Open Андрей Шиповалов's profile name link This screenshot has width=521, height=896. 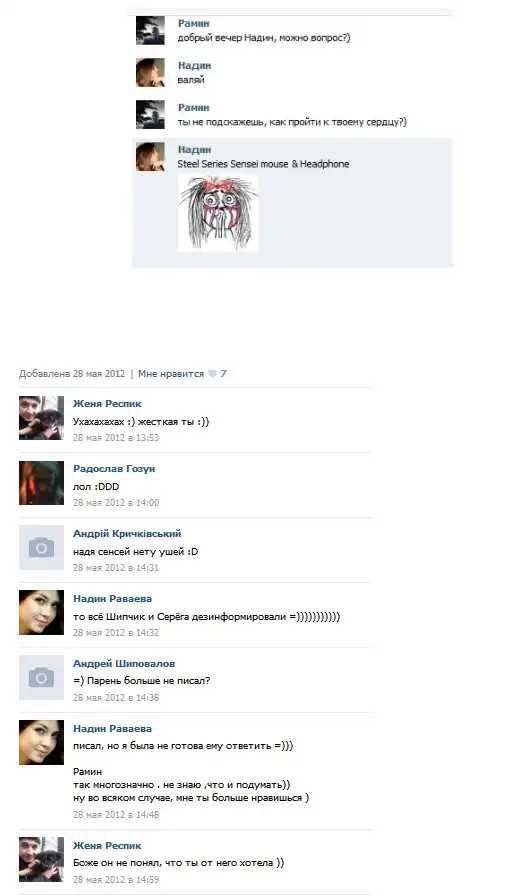pos(124,663)
